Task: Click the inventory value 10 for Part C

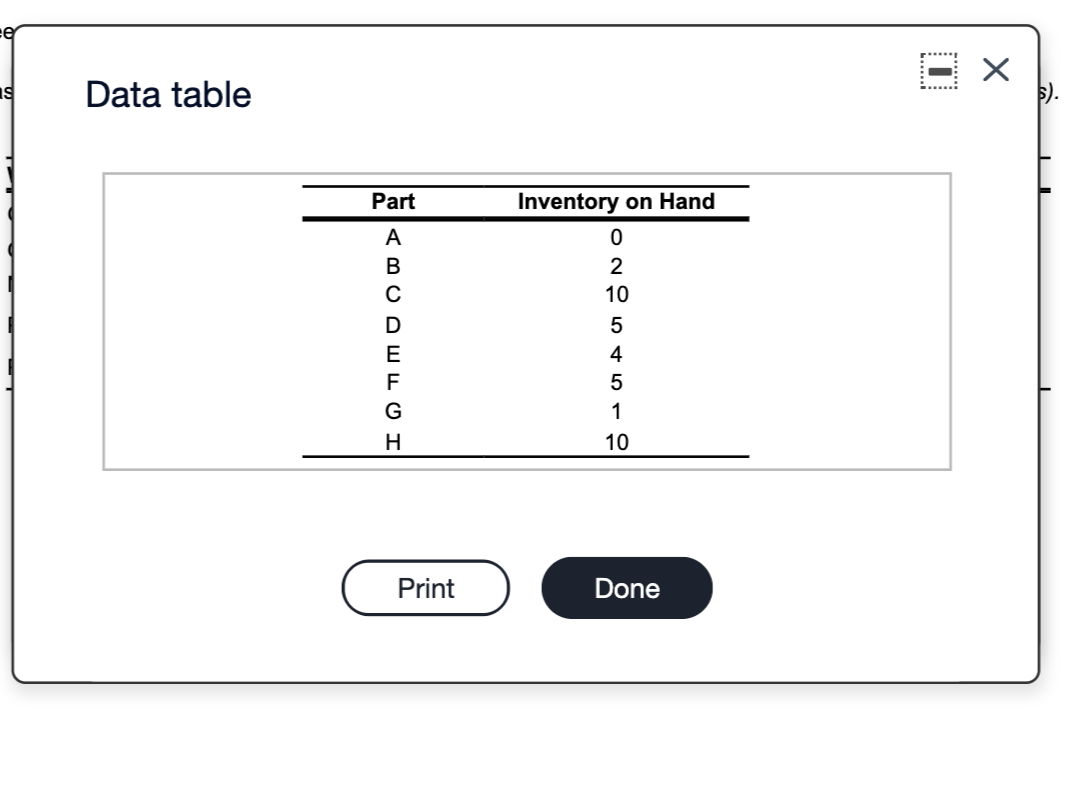Action: [x=616, y=294]
